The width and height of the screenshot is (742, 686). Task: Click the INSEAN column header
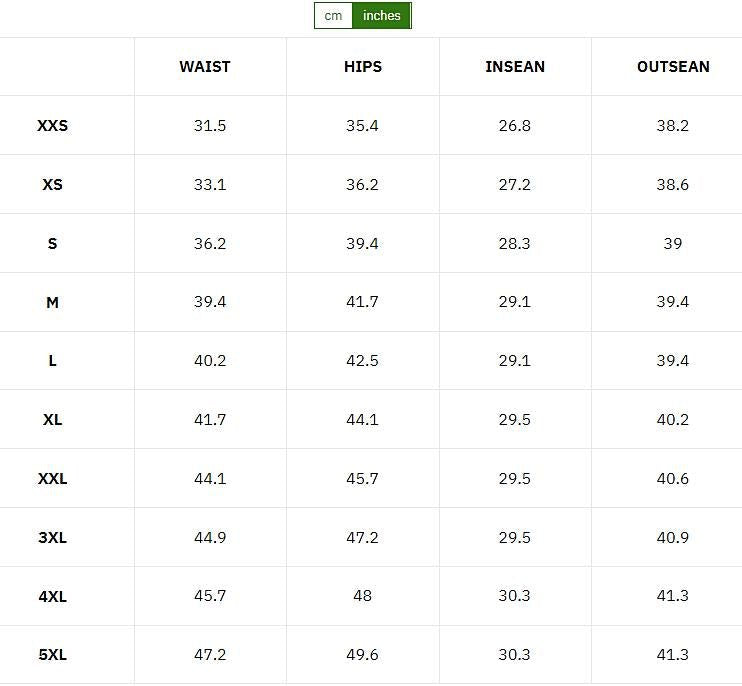515,67
